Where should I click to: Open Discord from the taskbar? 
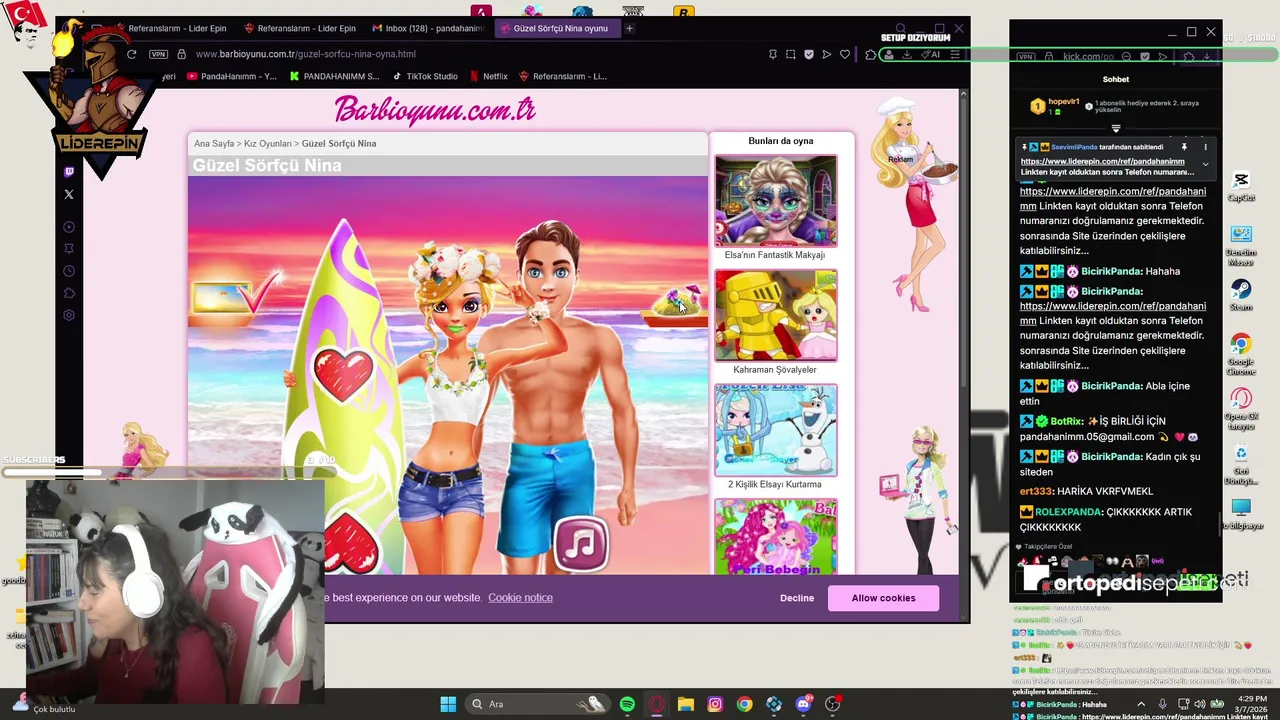pos(803,704)
